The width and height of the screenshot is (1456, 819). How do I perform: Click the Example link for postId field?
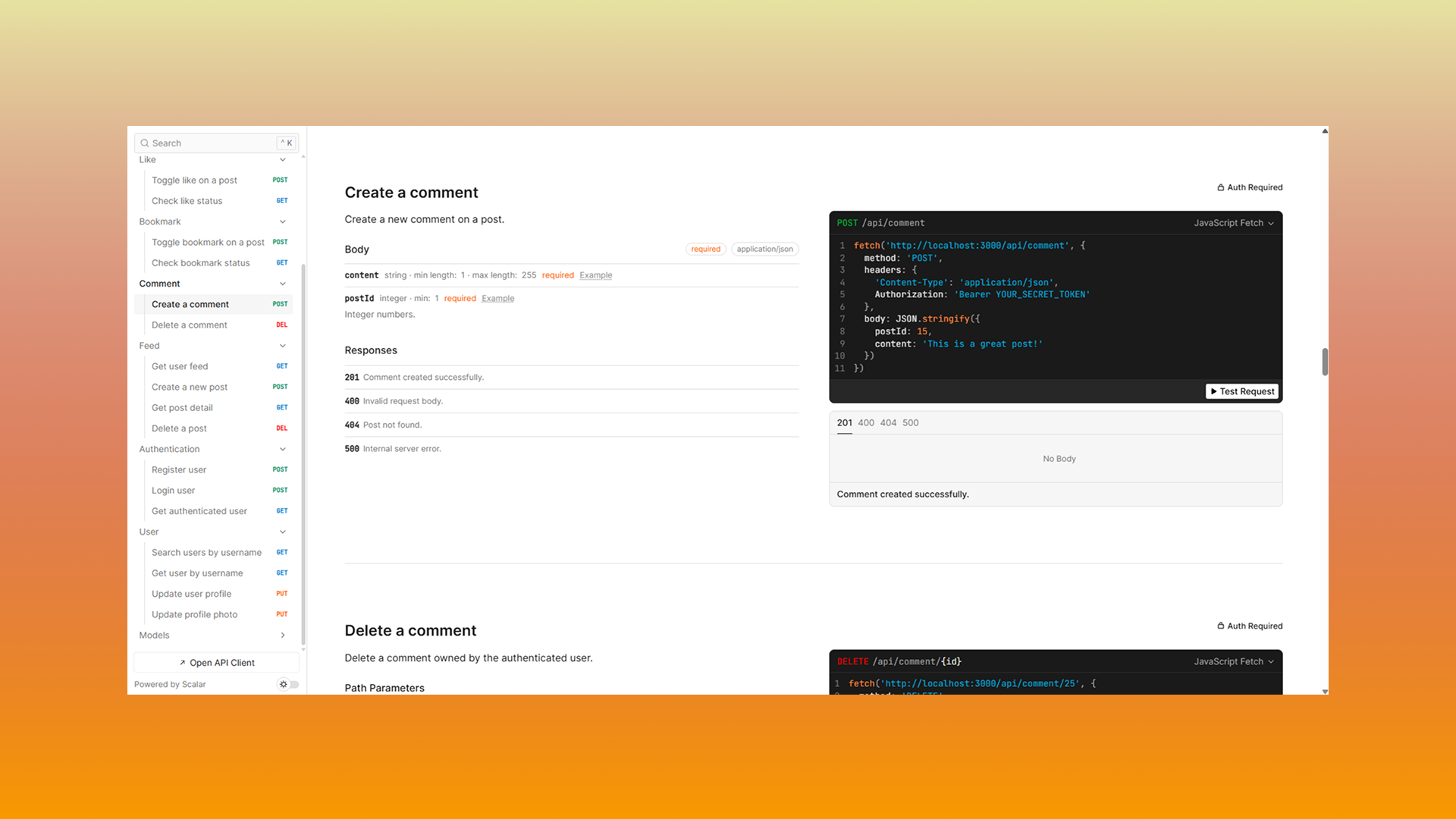497,299
